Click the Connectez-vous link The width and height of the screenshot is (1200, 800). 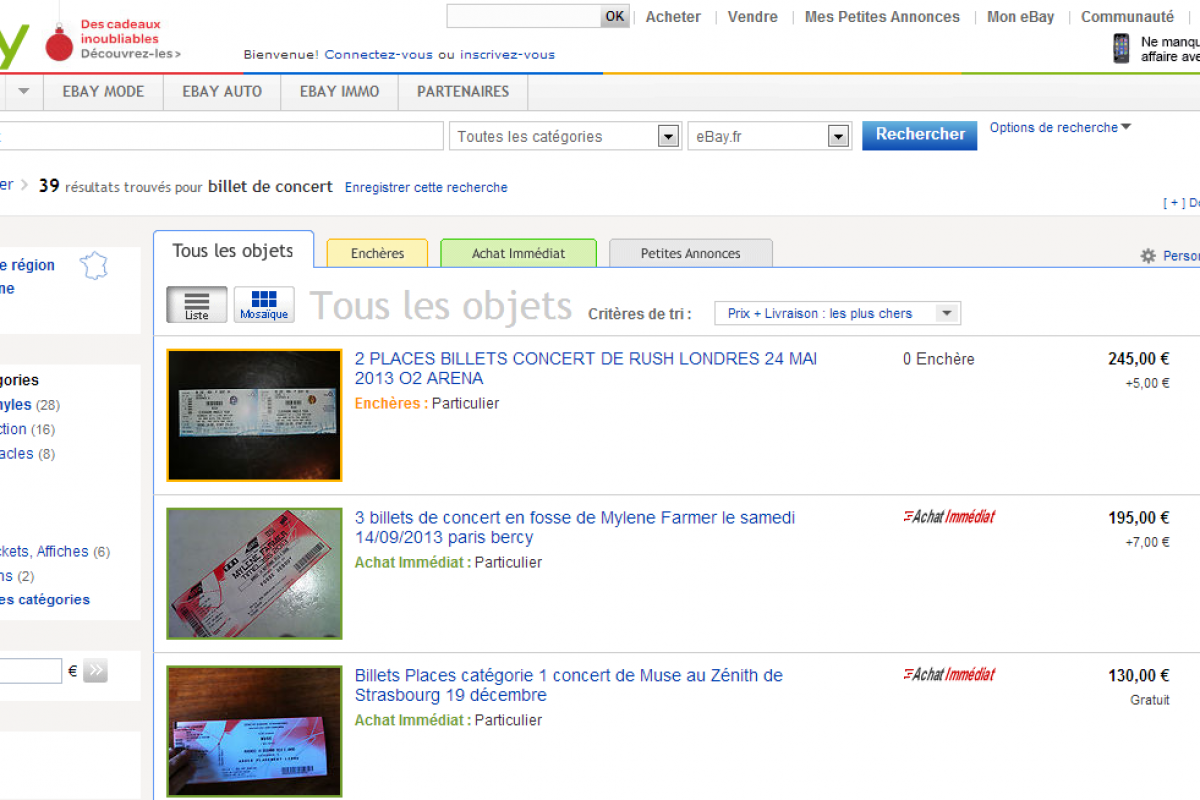click(x=379, y=55)
